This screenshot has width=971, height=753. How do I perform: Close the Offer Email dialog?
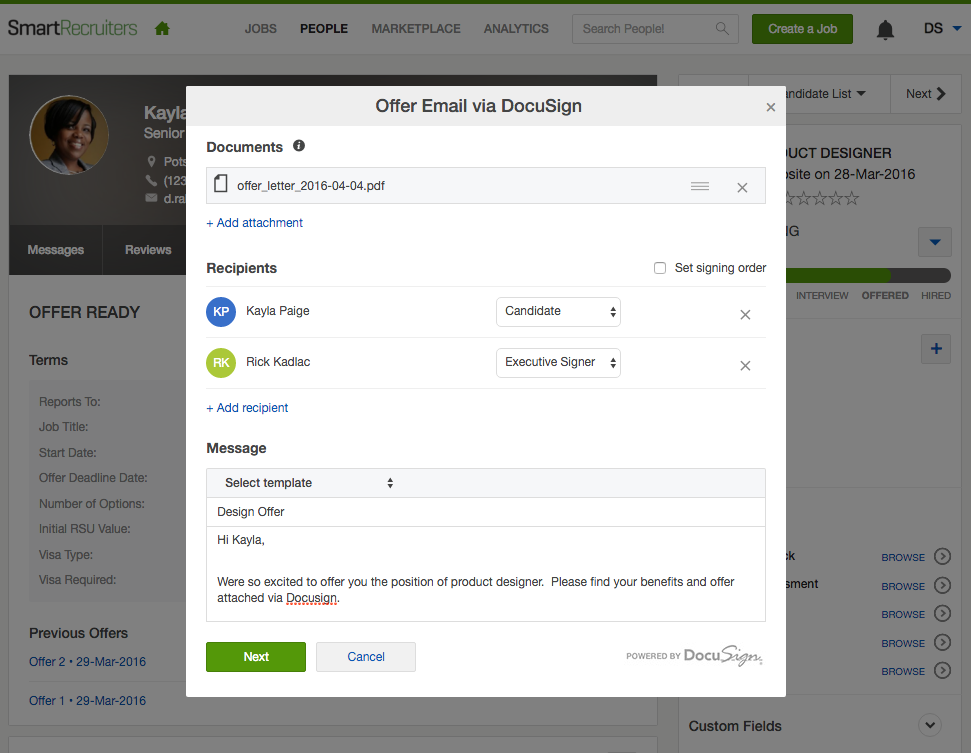[770, 107]
